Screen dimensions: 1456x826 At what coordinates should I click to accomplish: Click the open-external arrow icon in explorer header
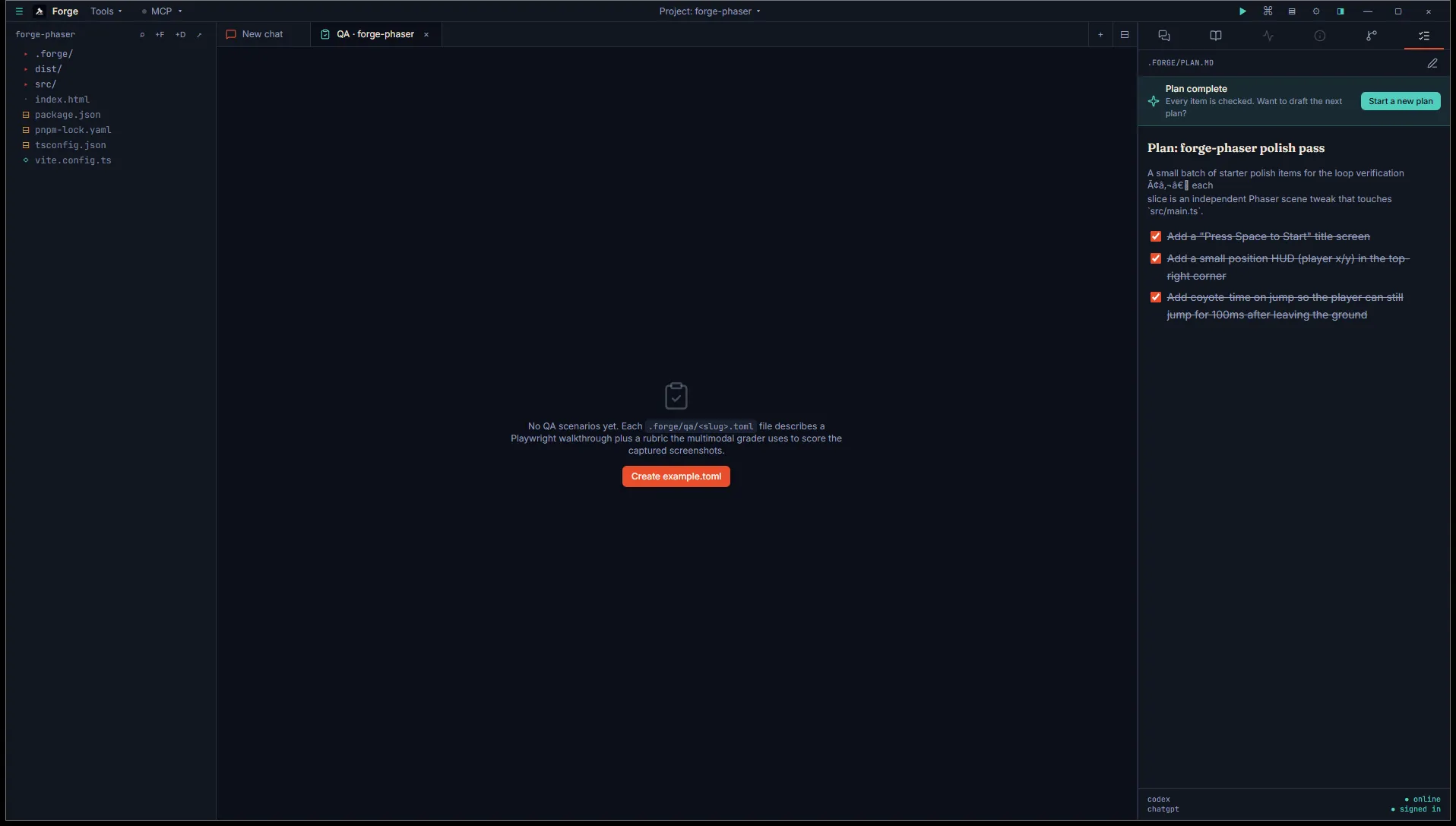200,34
